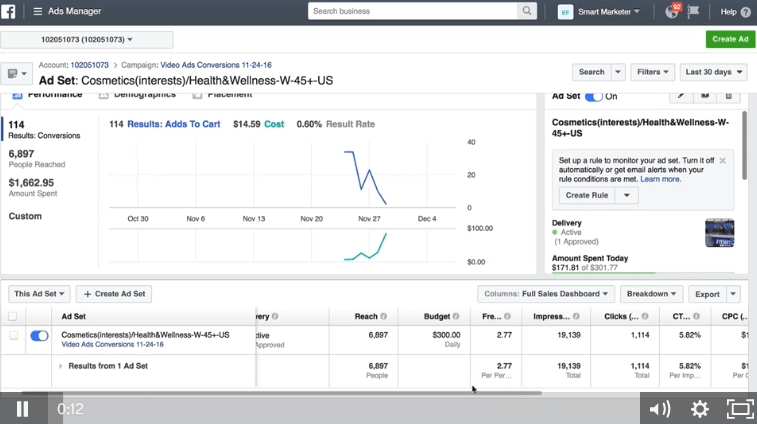
Task: Click the horizontal table scrollbar
Action: [x=281, y=393]
